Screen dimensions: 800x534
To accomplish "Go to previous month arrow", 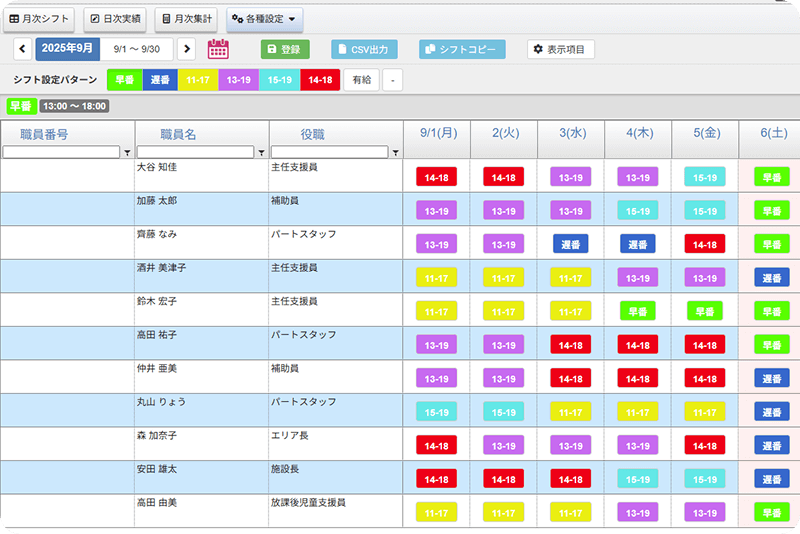I will tap(23, 50).
